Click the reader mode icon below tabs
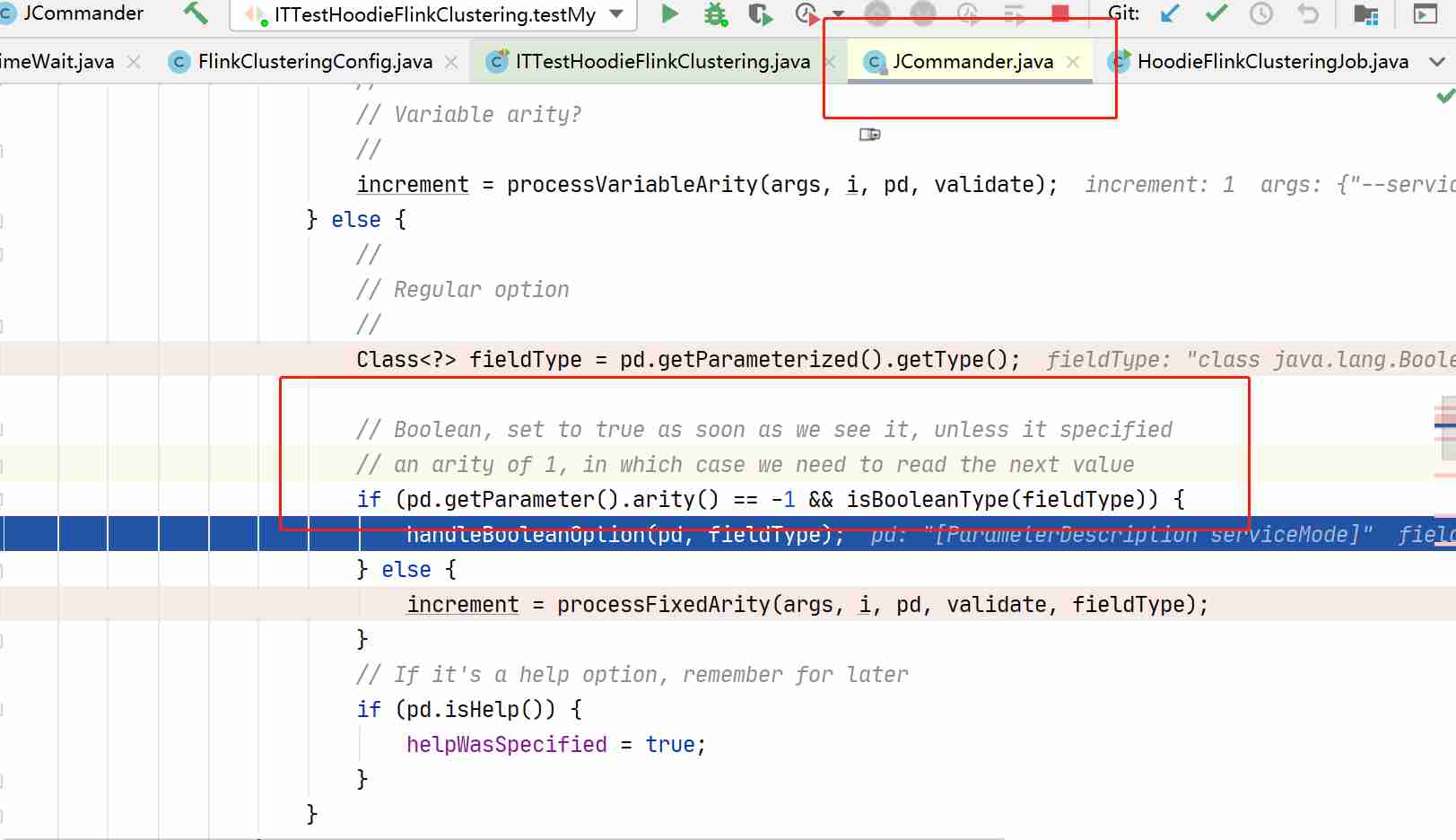The height and width of the screenshot is (840, 1456). tap(869, 135)
